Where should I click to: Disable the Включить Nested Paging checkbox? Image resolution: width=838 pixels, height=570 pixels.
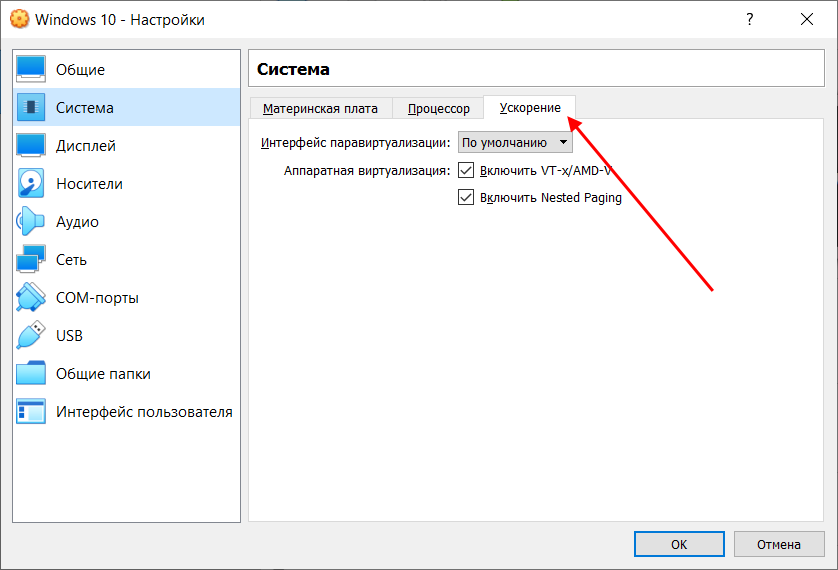coord(466,198)
